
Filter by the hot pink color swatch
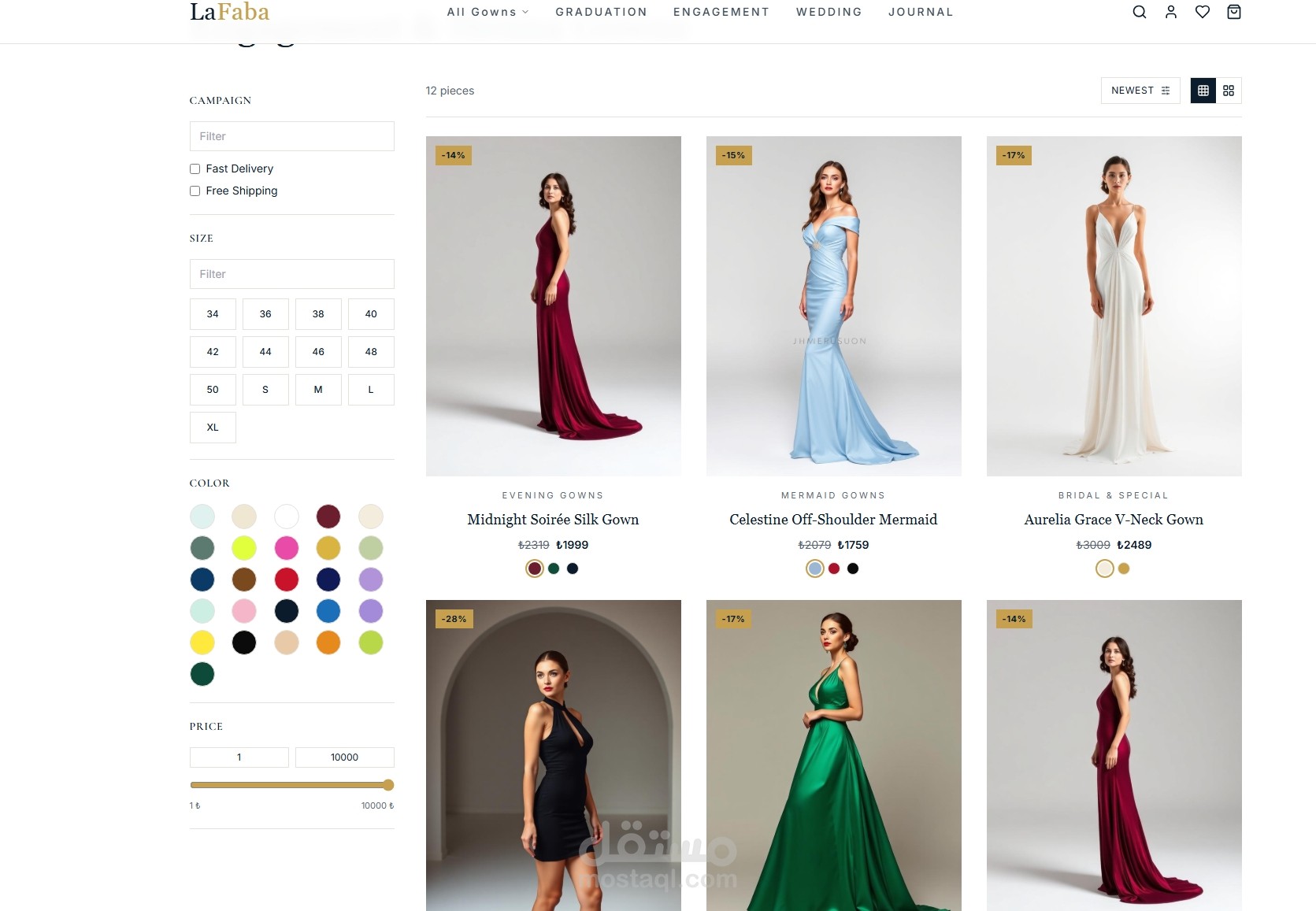click(x=287, y=548)
